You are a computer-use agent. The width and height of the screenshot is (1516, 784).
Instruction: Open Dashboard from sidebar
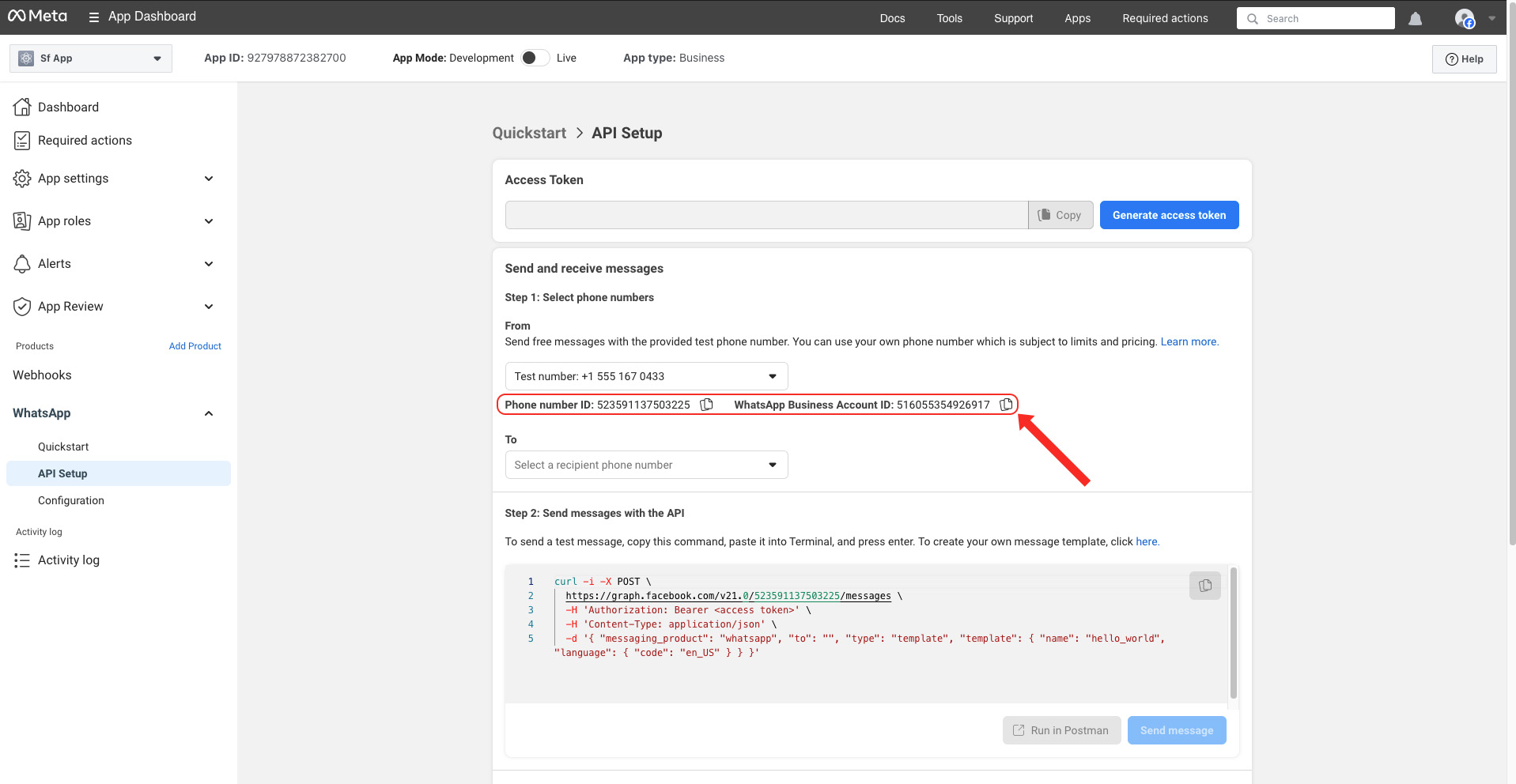[x=68, y=107]
